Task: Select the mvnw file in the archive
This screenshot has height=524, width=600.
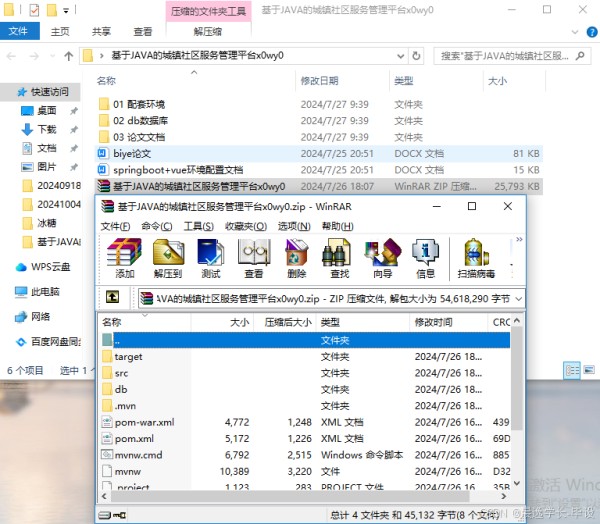Action: pos(304,472)
